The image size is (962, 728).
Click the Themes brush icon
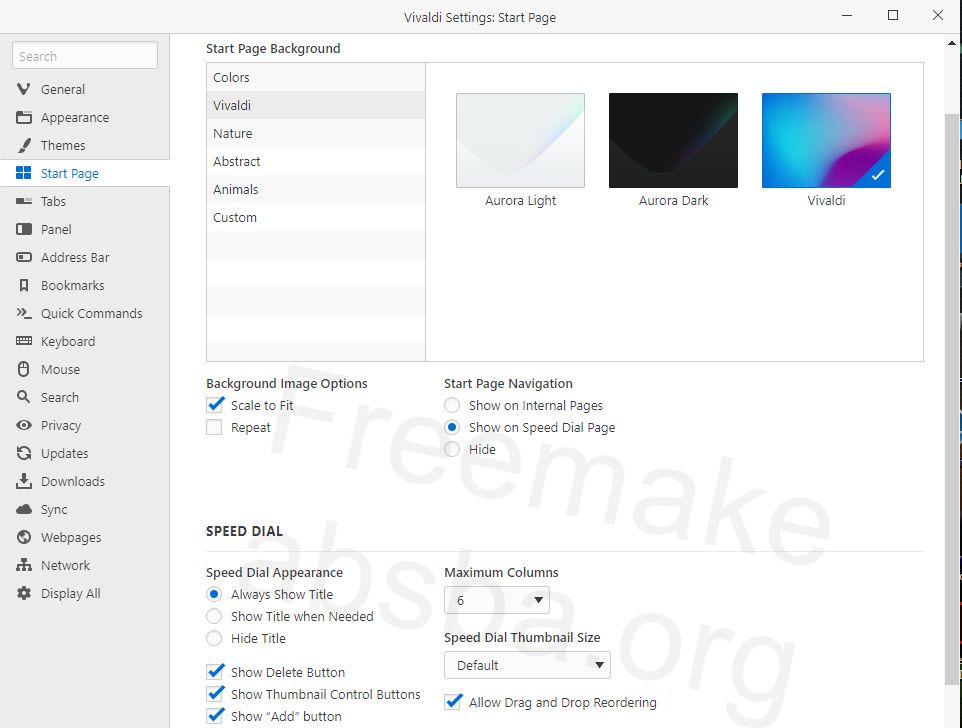coord(23,145)
